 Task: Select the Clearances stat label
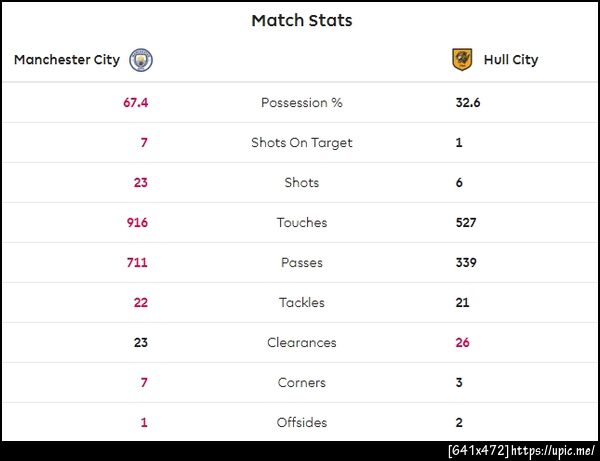301,343
